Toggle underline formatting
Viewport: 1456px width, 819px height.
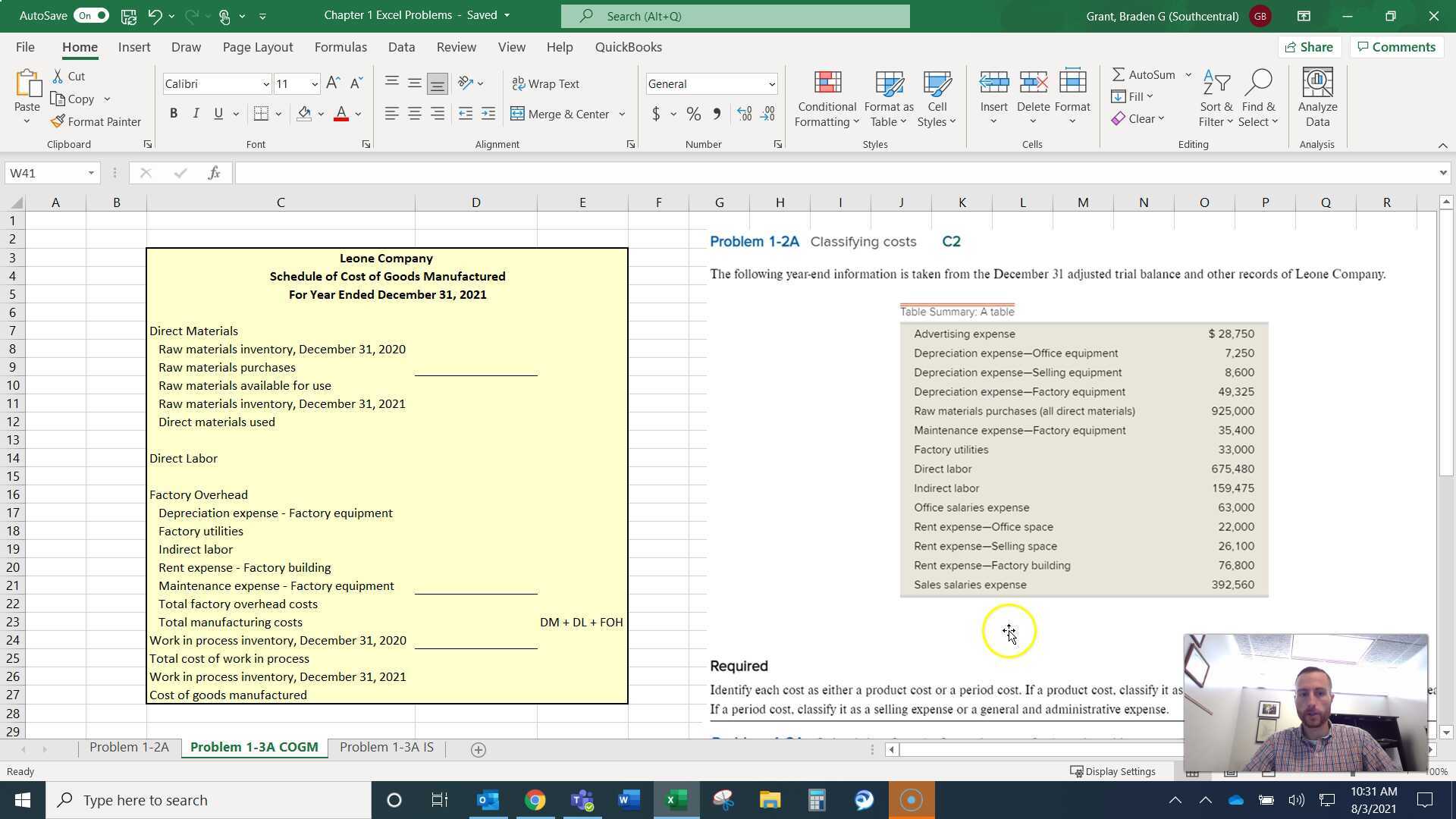pos(218,113)
